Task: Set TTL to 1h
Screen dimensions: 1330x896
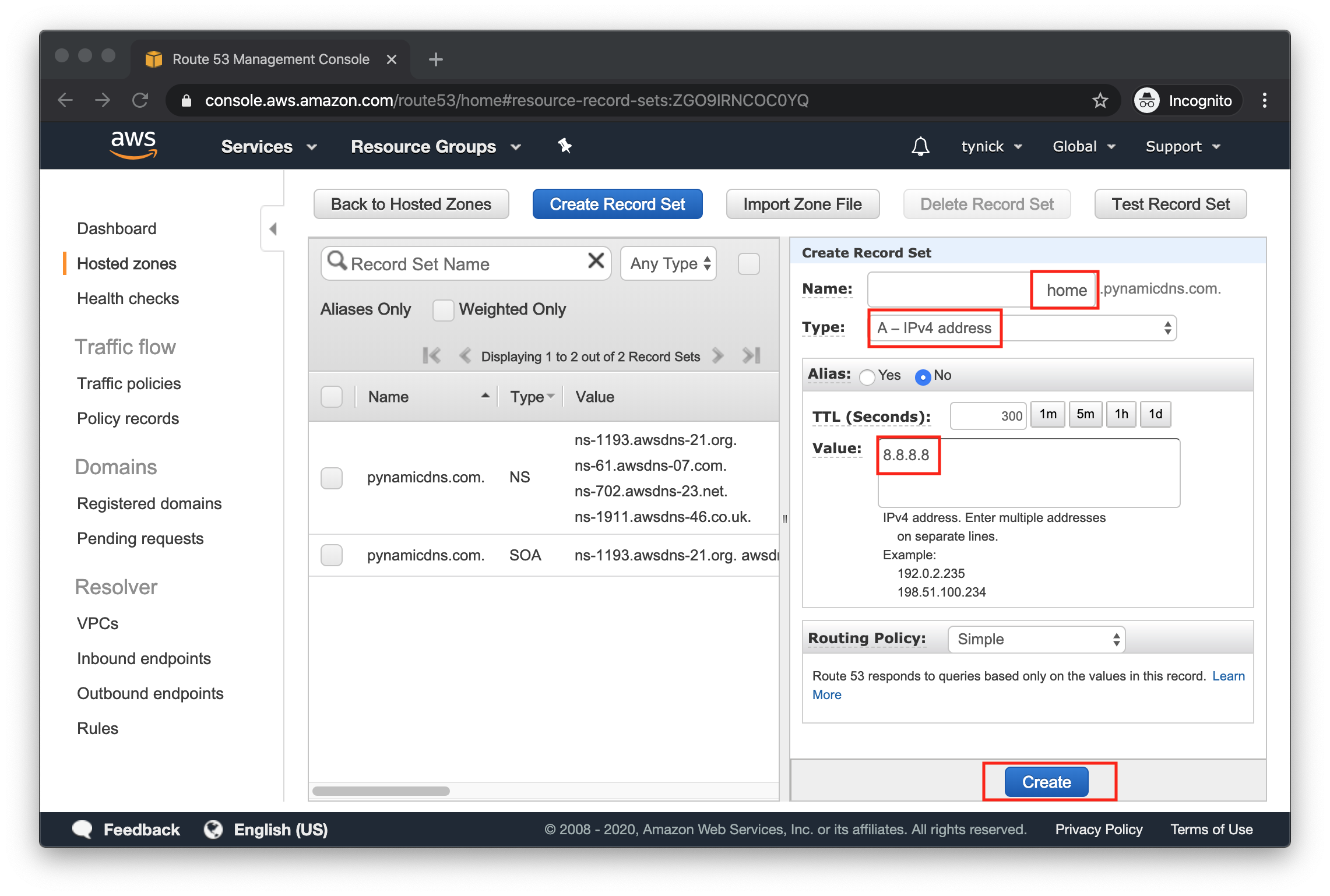Action: (1121, 414)
